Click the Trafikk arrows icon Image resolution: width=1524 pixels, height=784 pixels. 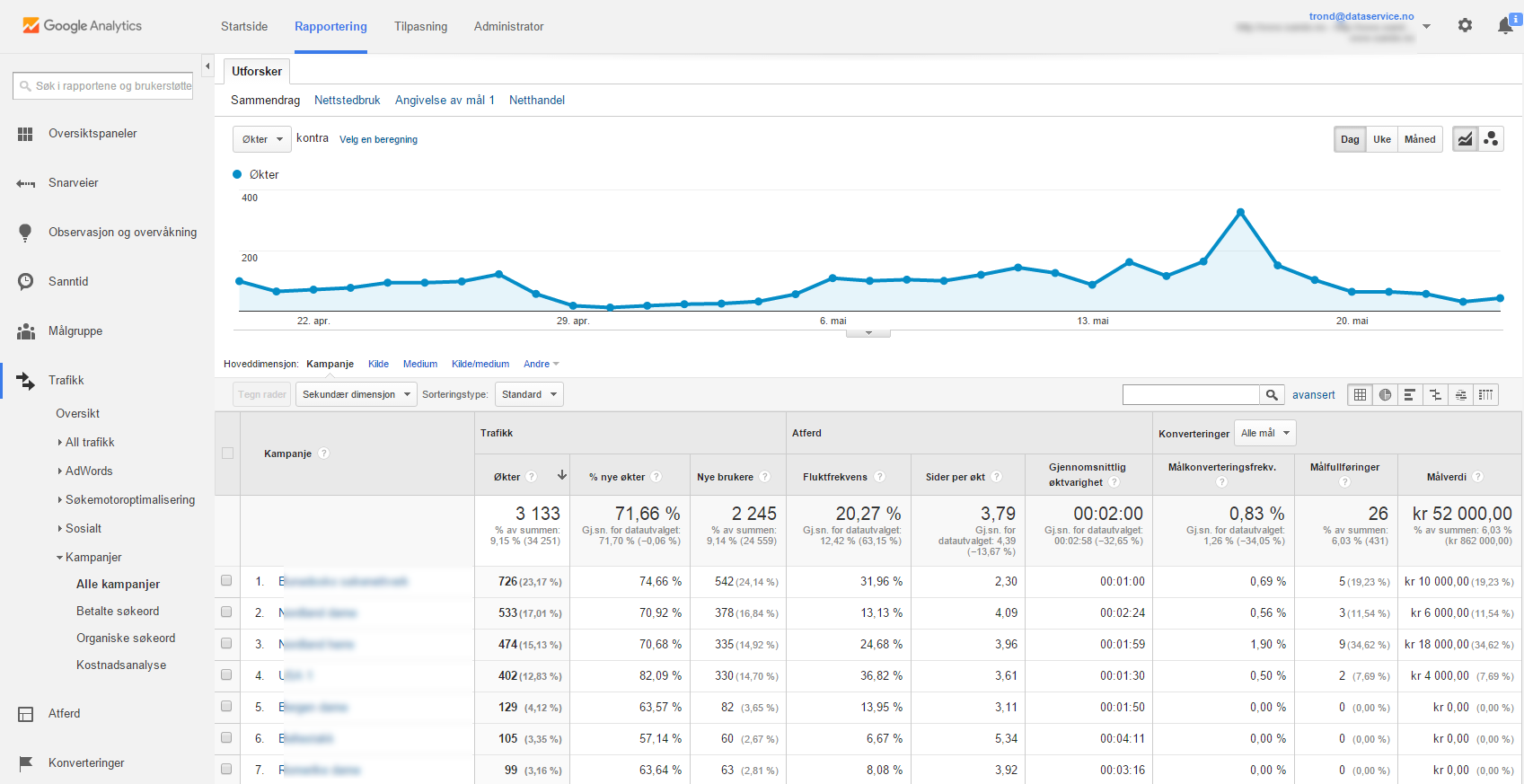pyautogui.click(x=25, y=381)
